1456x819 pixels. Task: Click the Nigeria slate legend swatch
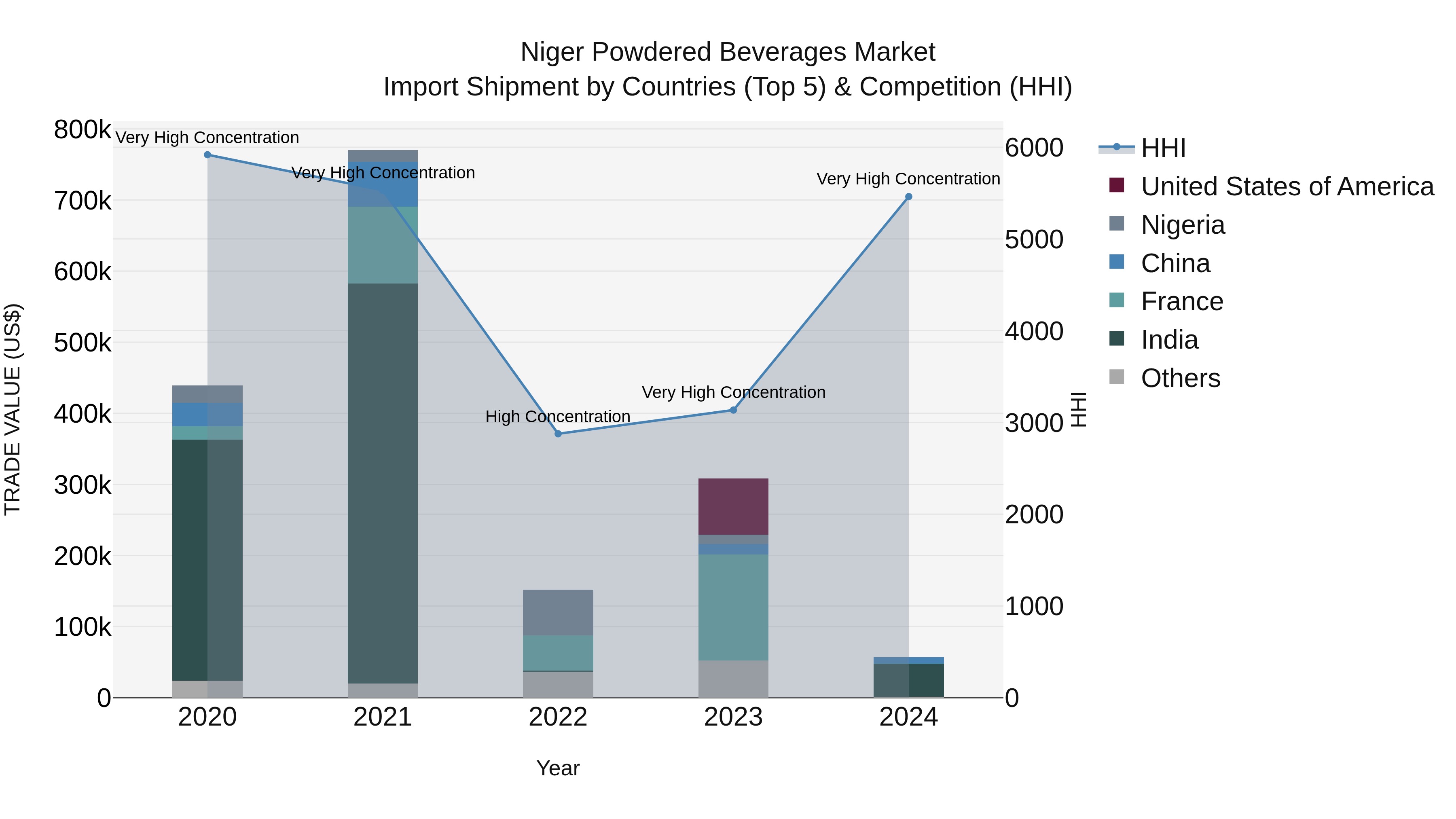tap(1117, 223)
